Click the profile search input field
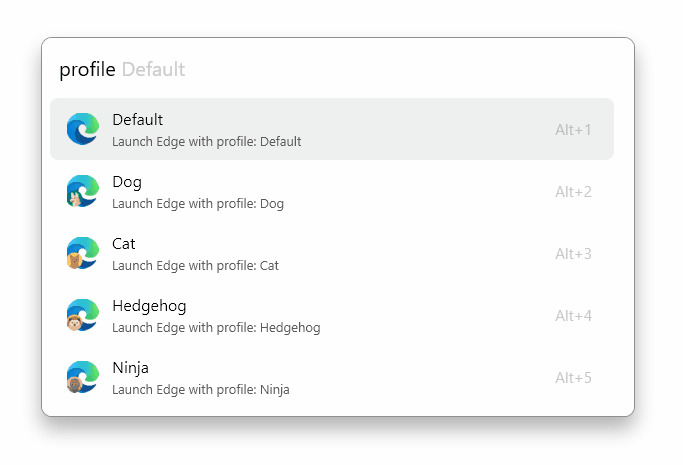 point(340,69)
